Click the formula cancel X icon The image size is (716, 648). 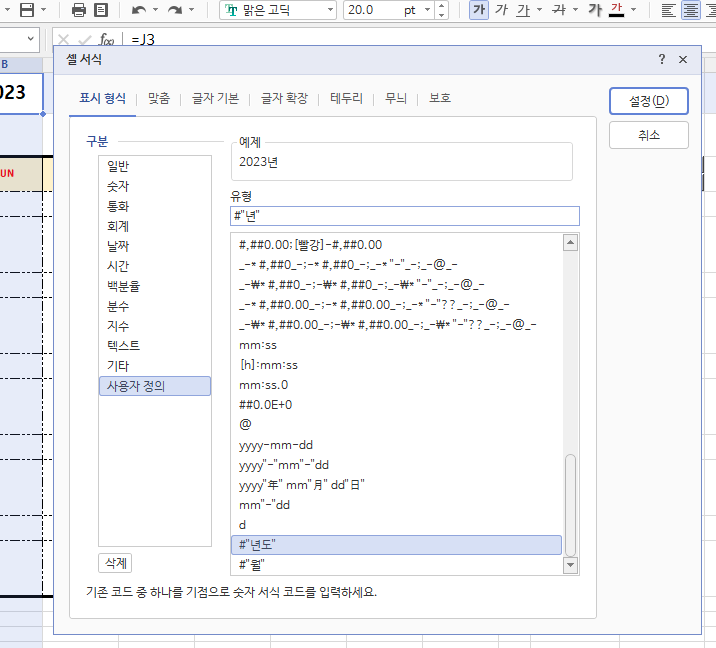(x=63, y=40)
